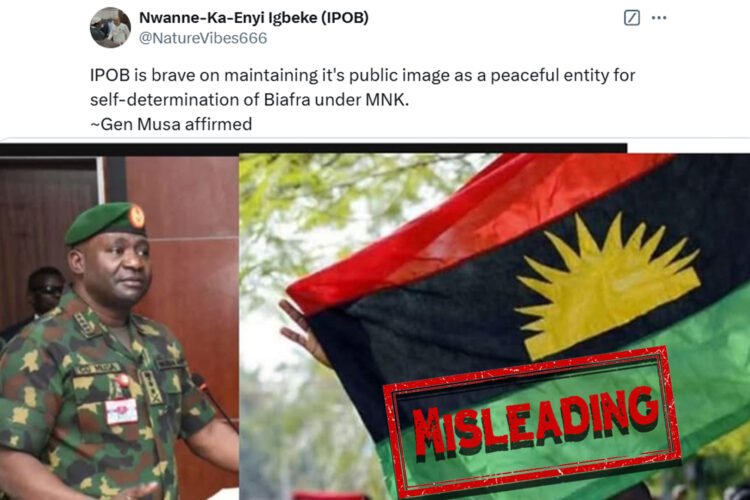750x500 pixels.
Task: Open the photo of the general in camouflage
Action: (120, 328)
